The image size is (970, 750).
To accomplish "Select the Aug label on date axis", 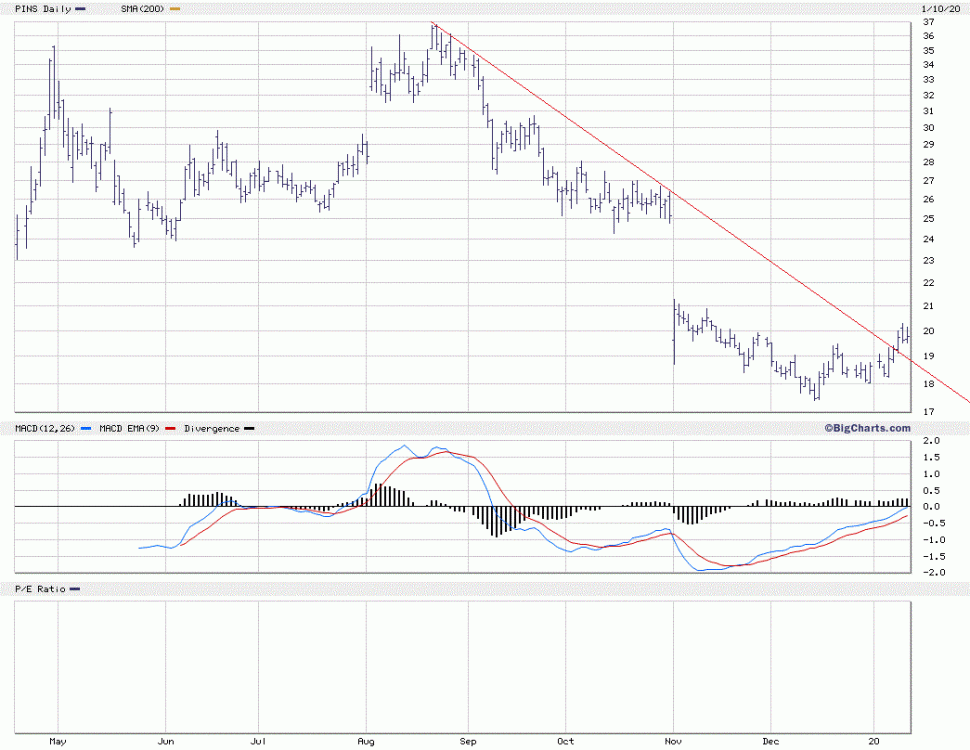I will (x=366, y=741).
